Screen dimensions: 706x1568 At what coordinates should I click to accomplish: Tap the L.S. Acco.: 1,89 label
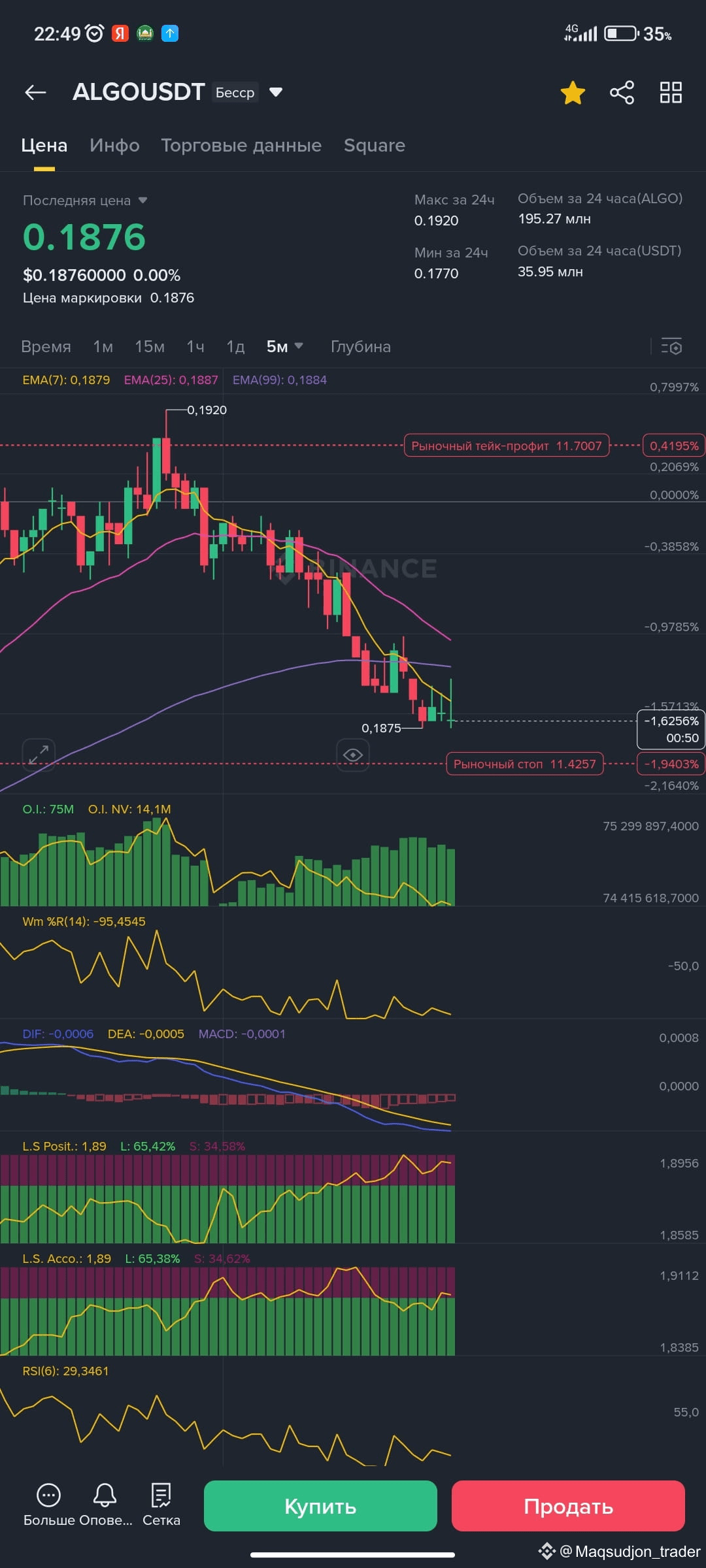pyautogui.click(x=67, y=1258)
